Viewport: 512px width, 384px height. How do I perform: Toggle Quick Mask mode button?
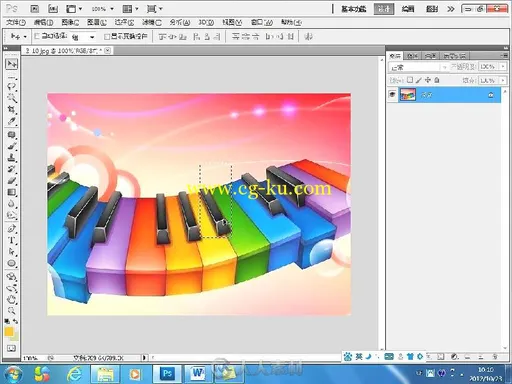12,349
